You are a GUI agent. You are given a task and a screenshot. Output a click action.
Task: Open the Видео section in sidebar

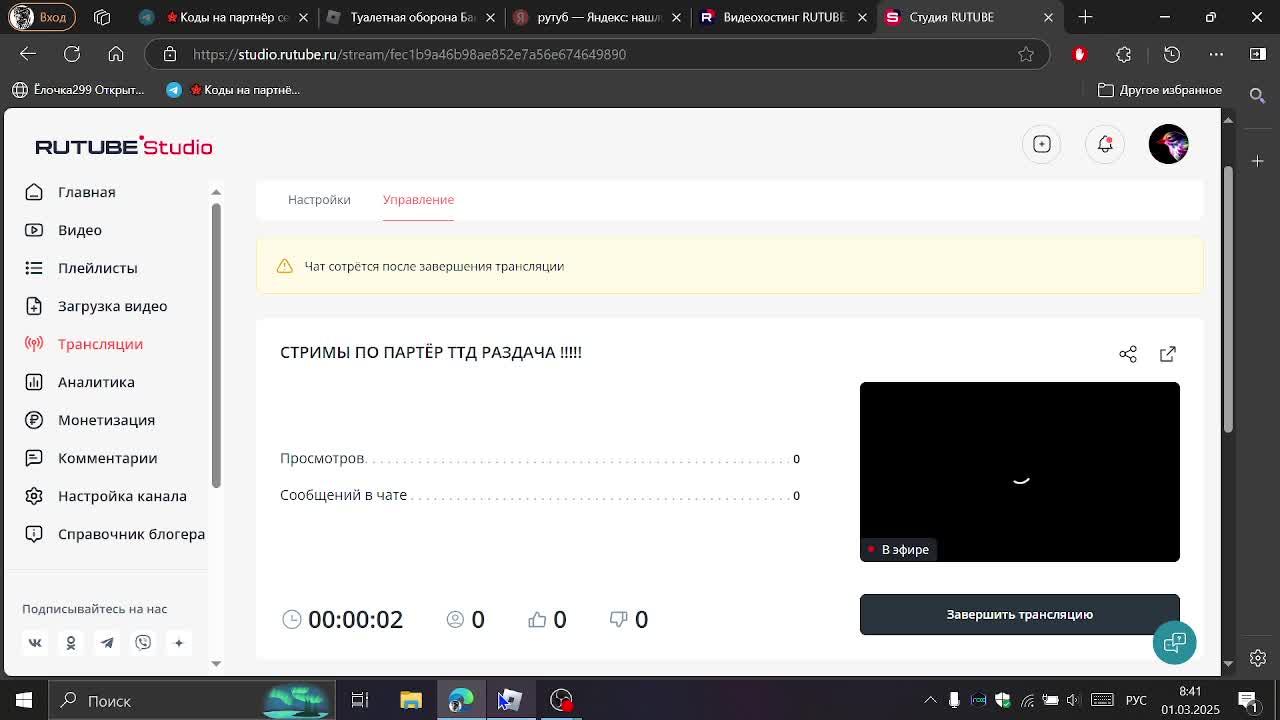click(x=79, y=230)
